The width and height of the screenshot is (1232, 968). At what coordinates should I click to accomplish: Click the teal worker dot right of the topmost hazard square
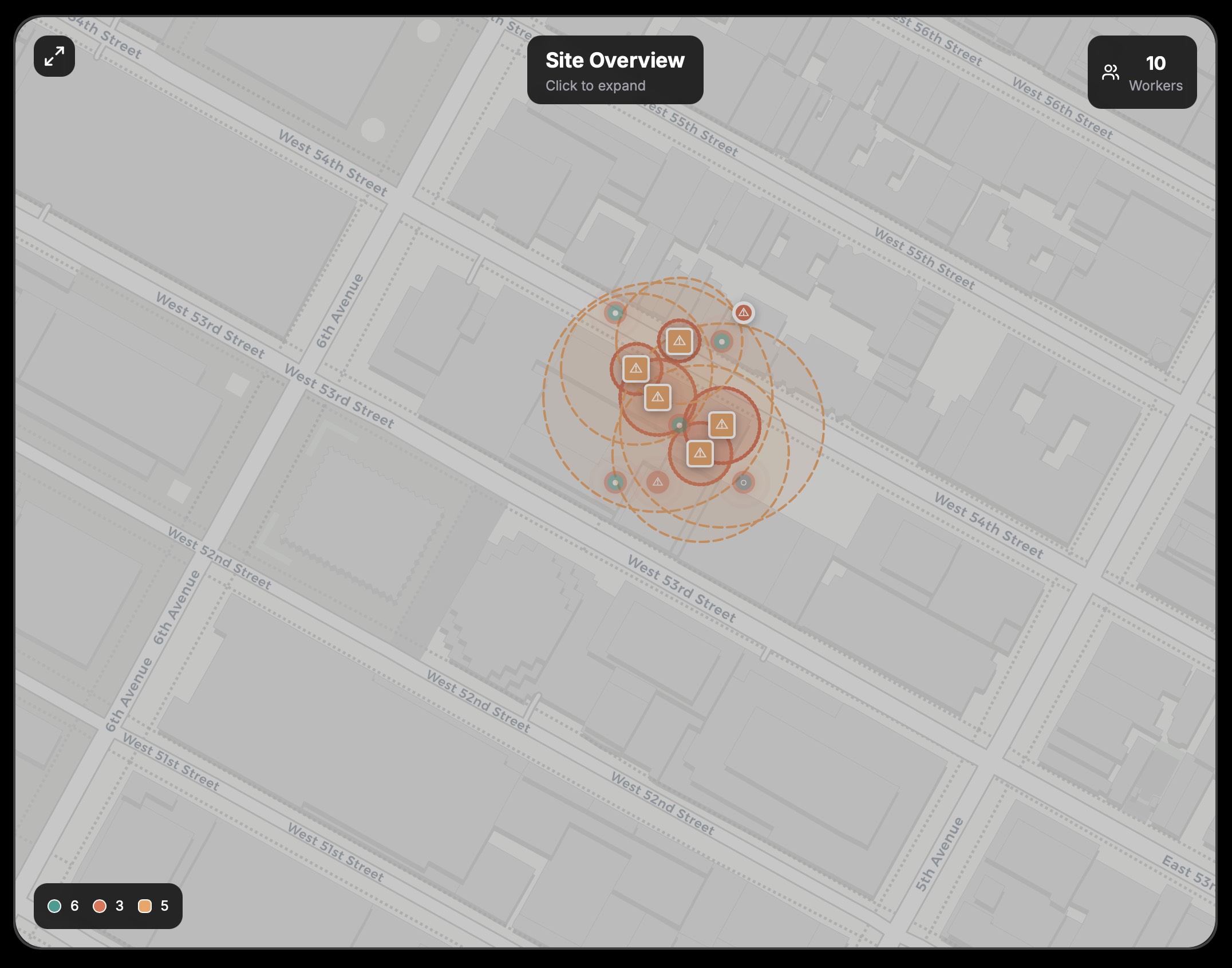click(721, 342)
